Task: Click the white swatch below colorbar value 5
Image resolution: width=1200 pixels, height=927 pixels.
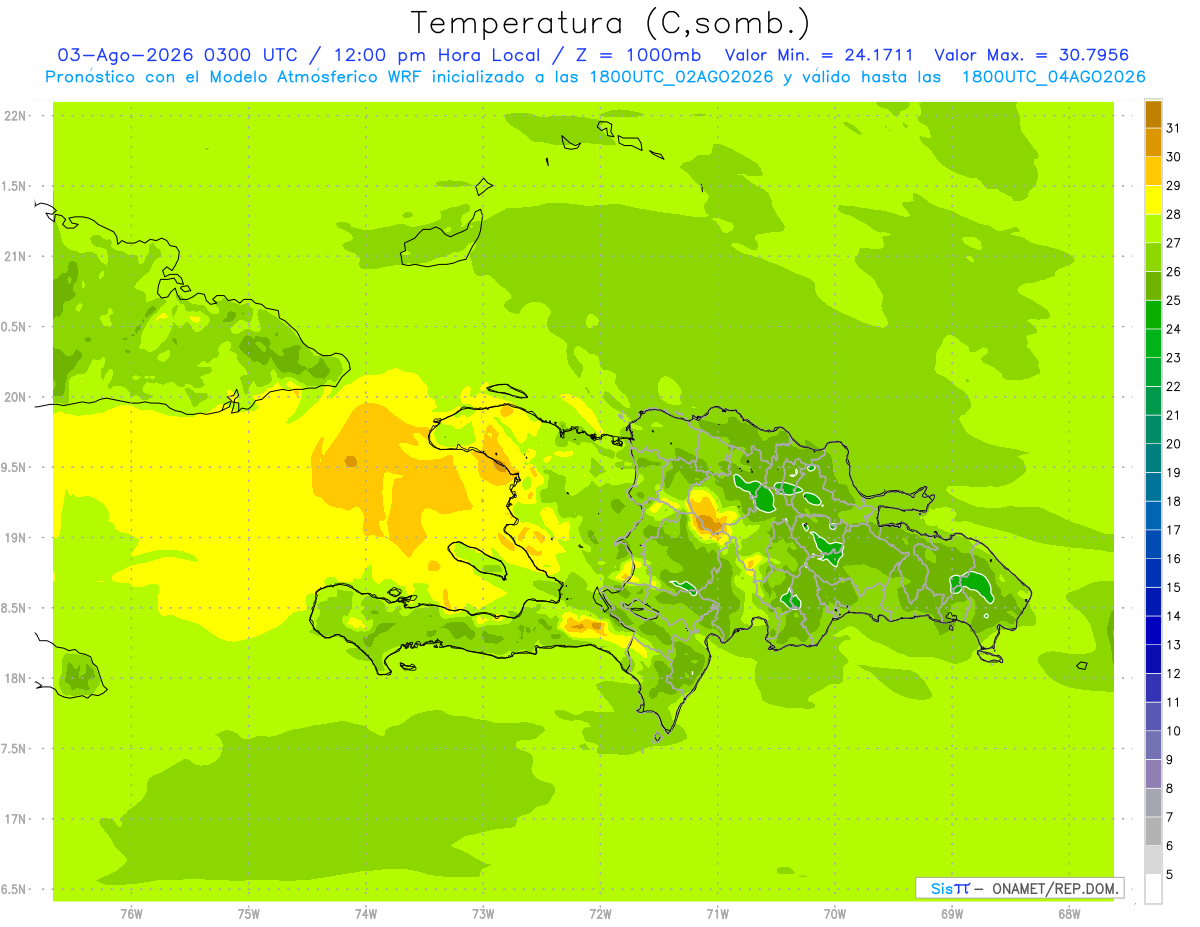Action: tap(1153, 889)
